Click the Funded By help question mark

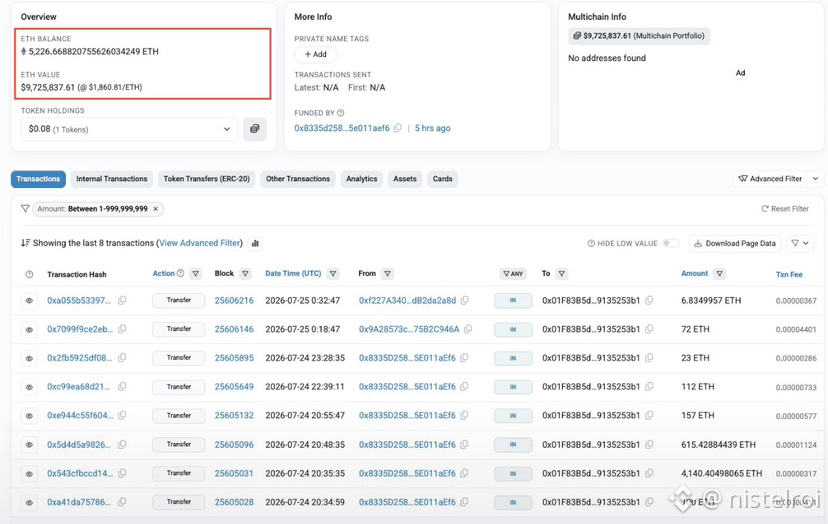341,113
